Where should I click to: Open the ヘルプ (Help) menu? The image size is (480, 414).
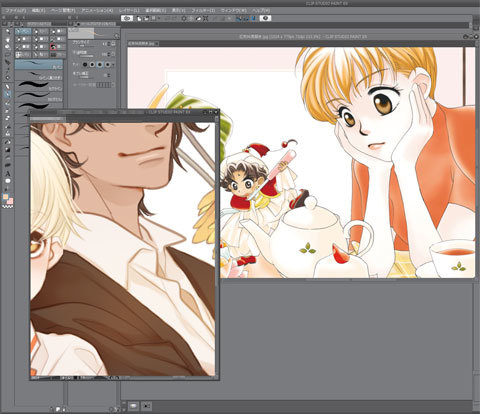click(261, 11)
